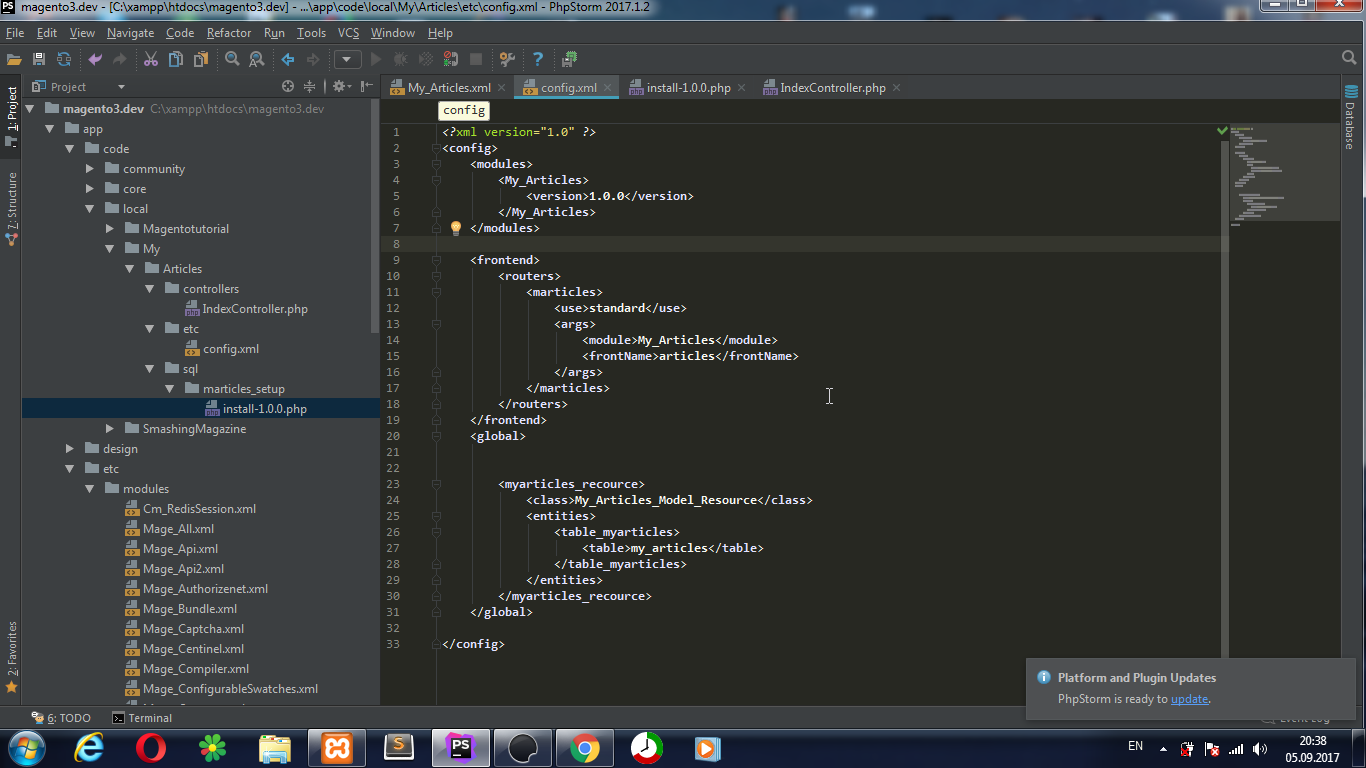Open the File menu
1366x768 pixels.
(x=15, y=33)
